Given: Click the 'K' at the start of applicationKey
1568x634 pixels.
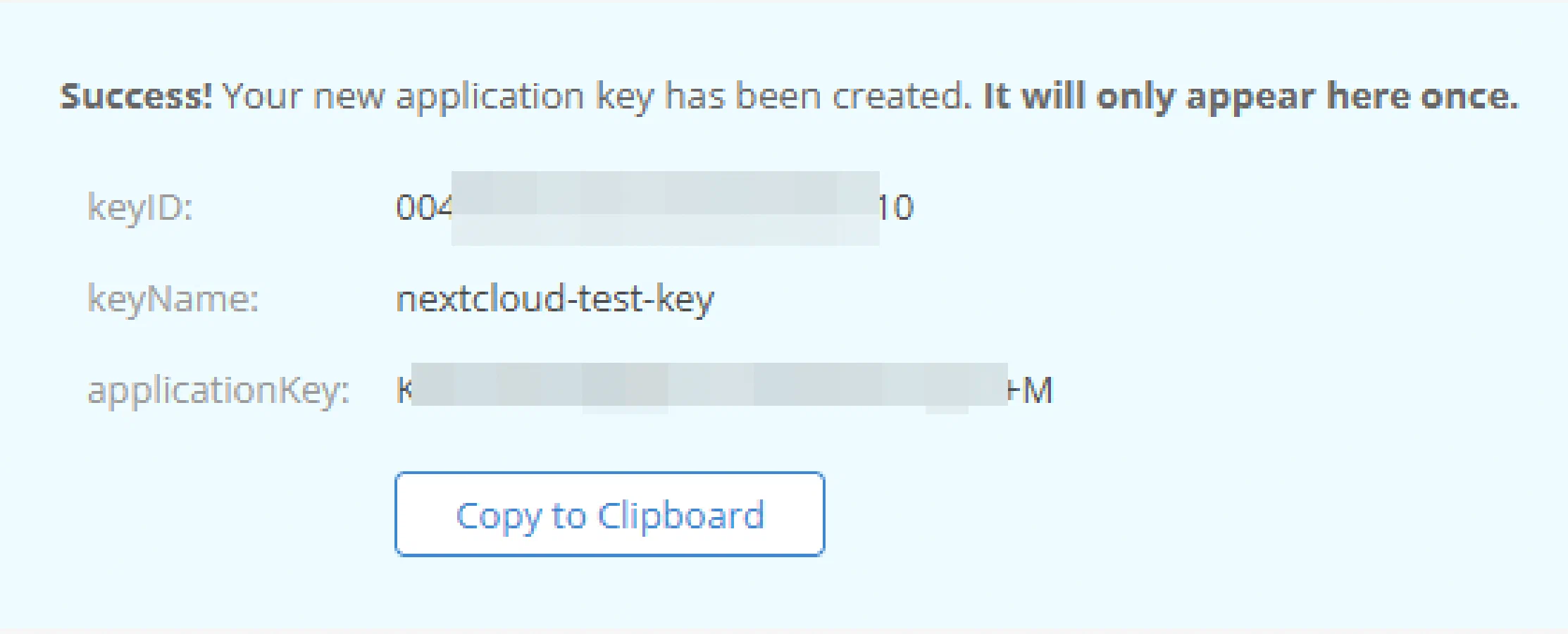Looking at the screenshot, I should click(402, 389).
